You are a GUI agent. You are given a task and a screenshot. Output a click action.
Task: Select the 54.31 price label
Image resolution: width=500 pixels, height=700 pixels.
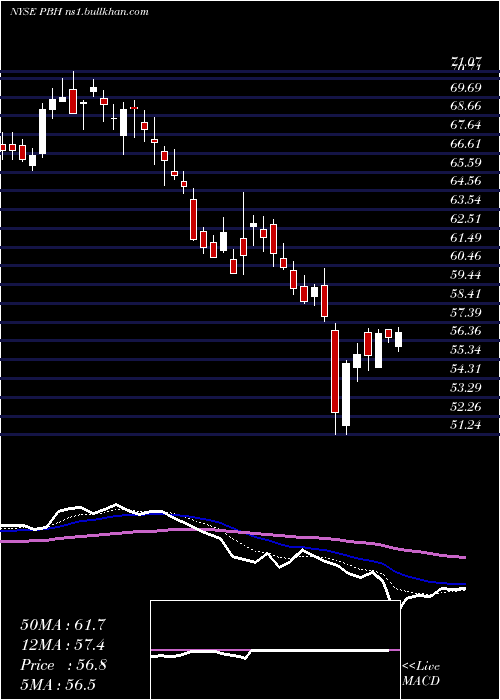pyautogui.click(x=466, y=369)
